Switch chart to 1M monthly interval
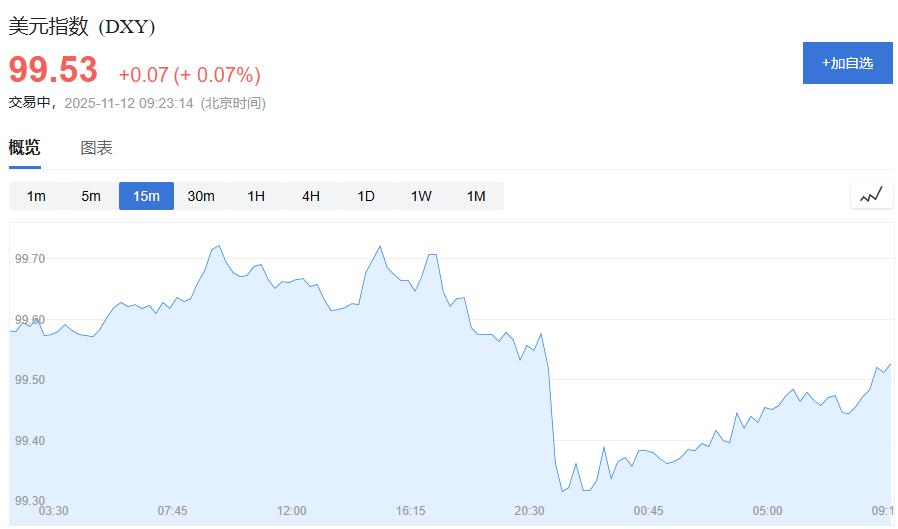898x529 pixels. [x=476, y=196]
